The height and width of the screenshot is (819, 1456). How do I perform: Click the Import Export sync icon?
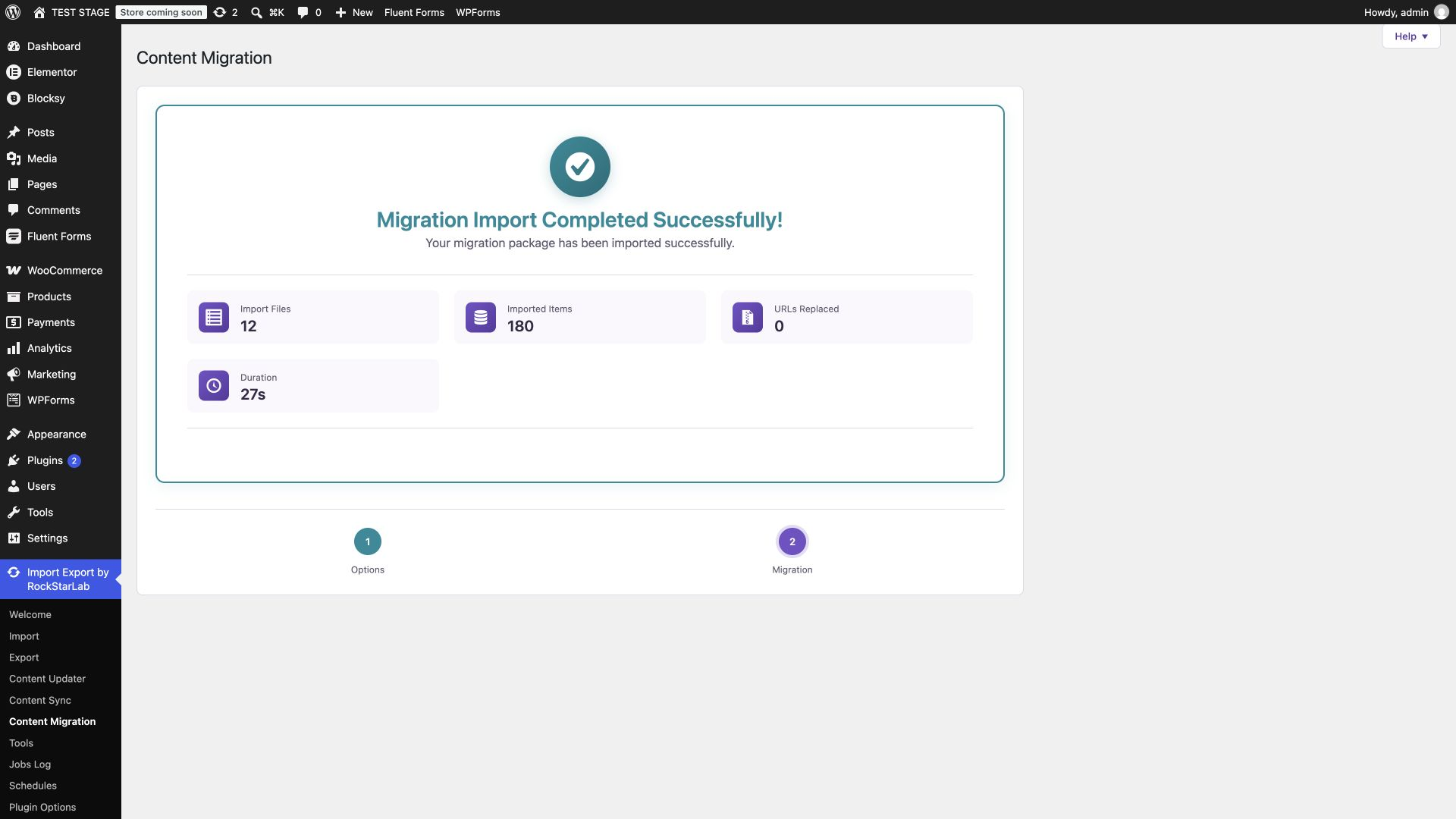(x=13, y=573)
